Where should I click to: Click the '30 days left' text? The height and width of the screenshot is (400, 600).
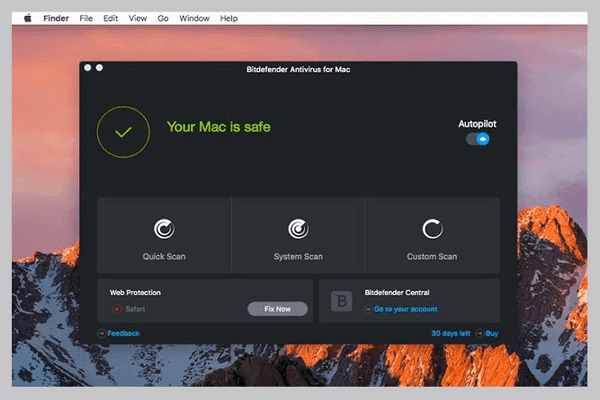tap(451, 333)
